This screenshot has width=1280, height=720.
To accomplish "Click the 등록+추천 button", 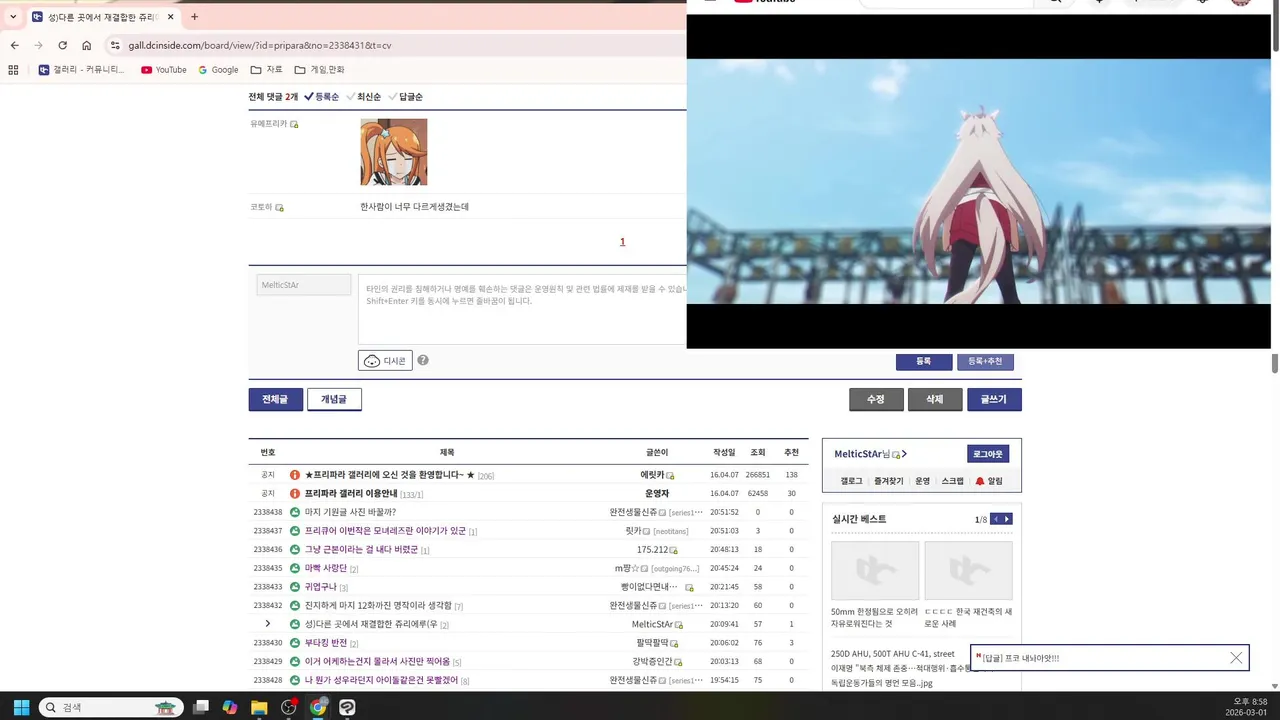I will pos(985,361).
